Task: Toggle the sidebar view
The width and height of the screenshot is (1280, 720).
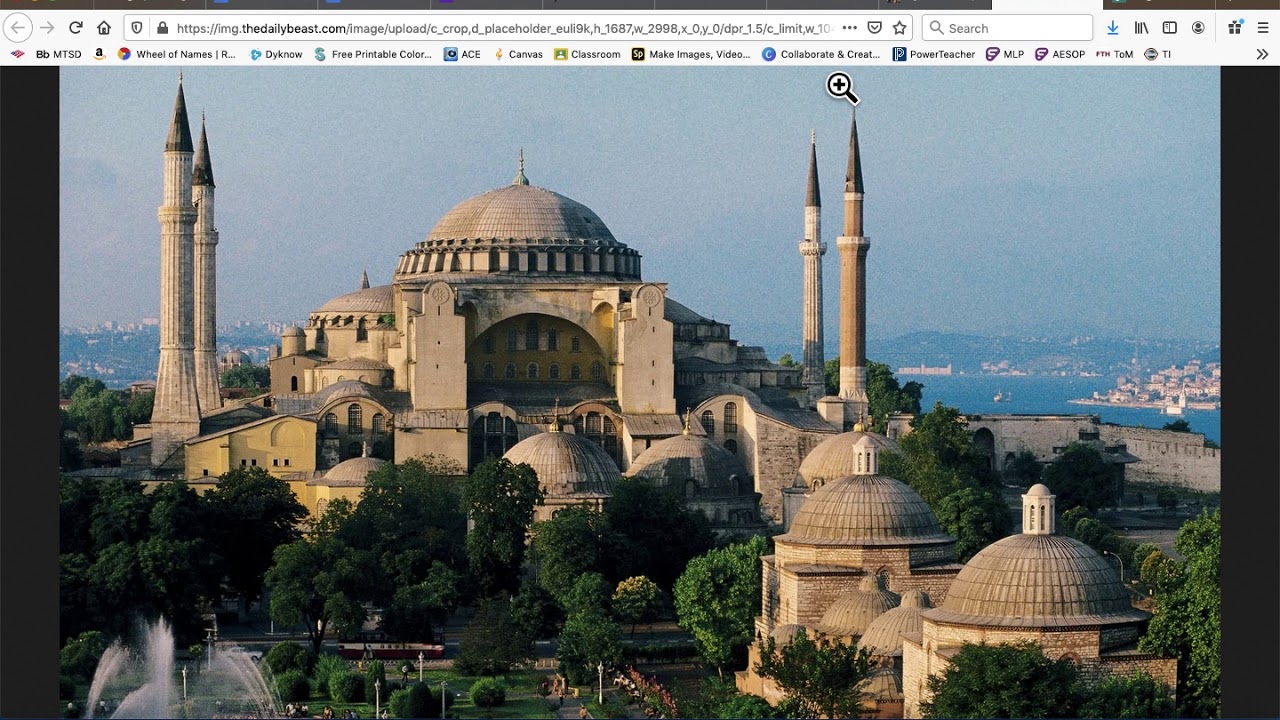Action: [1169, 28]
